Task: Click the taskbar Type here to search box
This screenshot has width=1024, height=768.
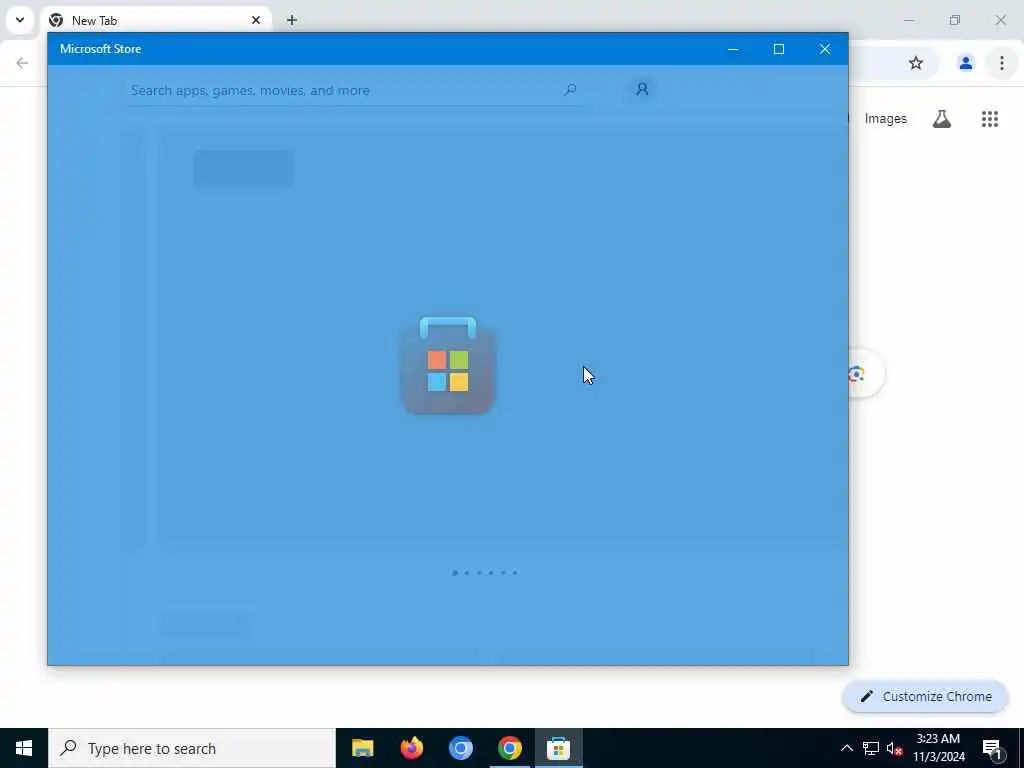Action: [x=192, y=748]
